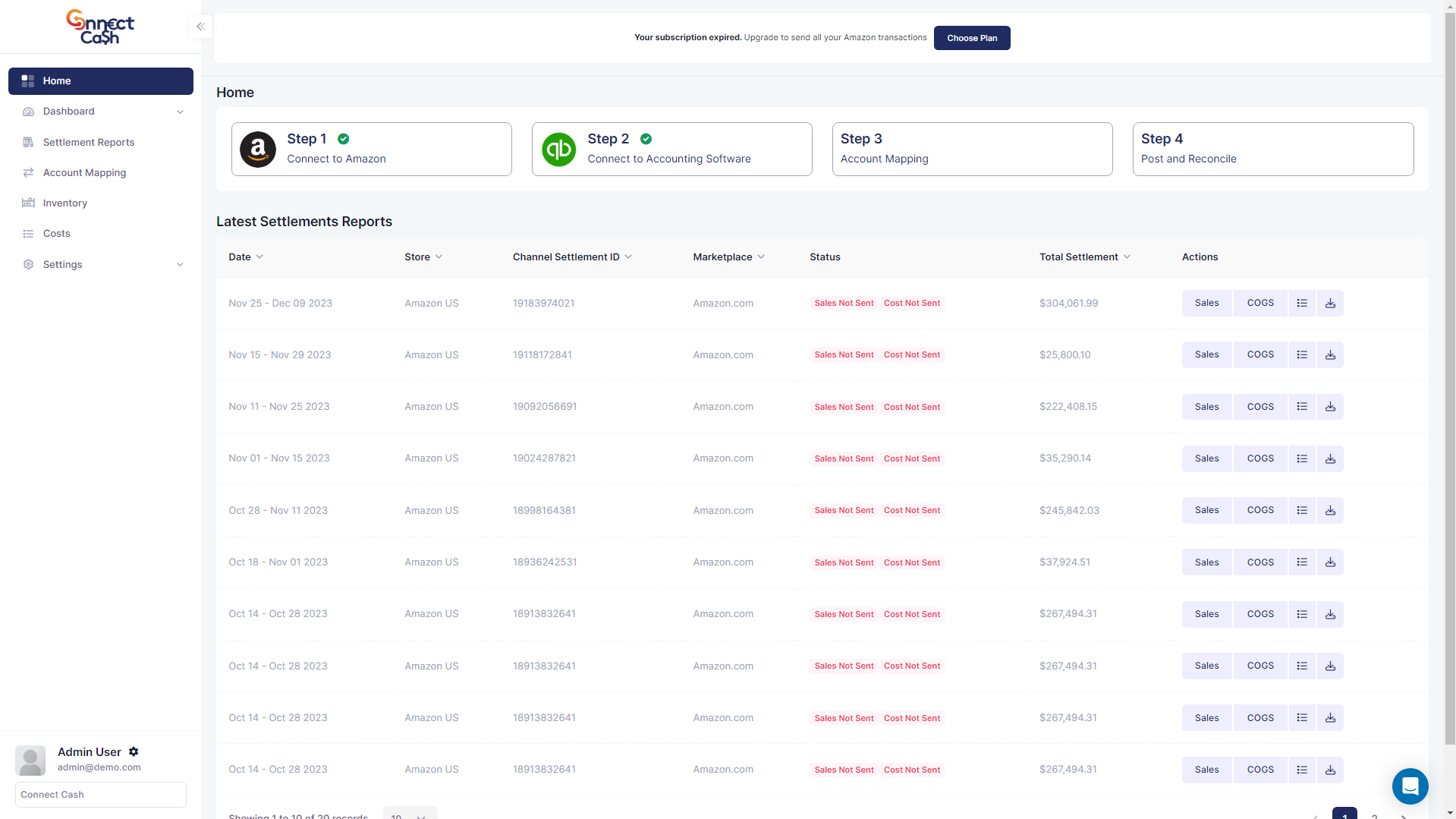Open list details for Nov 15 - Nov 29 settlement
This screenshot has height=819, width=1456.
tap(1302, 354)
